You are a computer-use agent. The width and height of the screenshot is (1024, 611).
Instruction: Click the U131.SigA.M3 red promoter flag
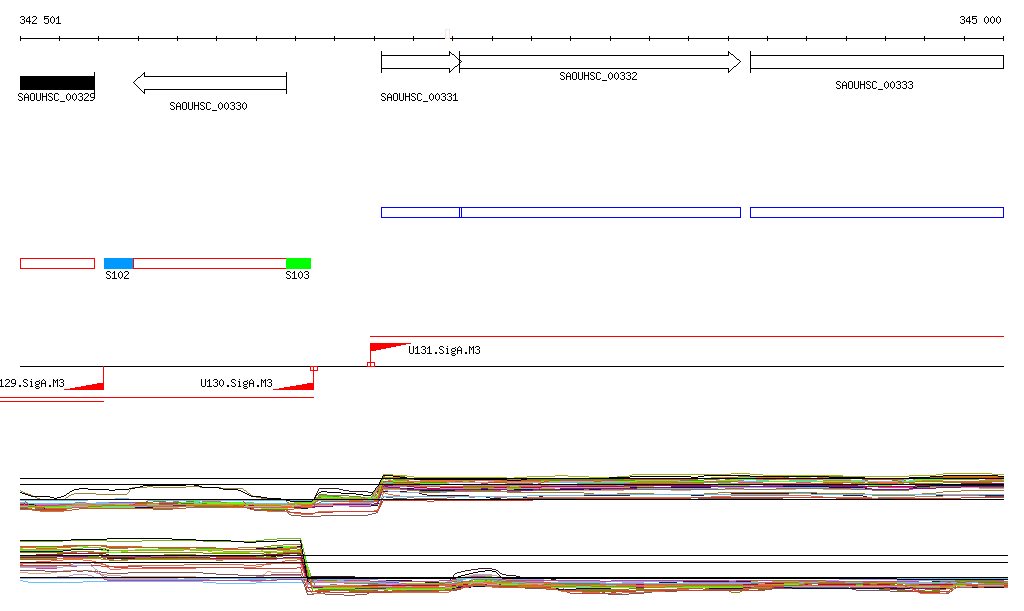[x=384, y=348]
